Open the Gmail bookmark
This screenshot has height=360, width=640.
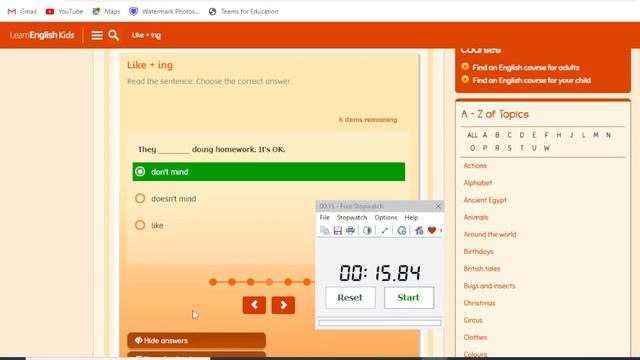22,11
